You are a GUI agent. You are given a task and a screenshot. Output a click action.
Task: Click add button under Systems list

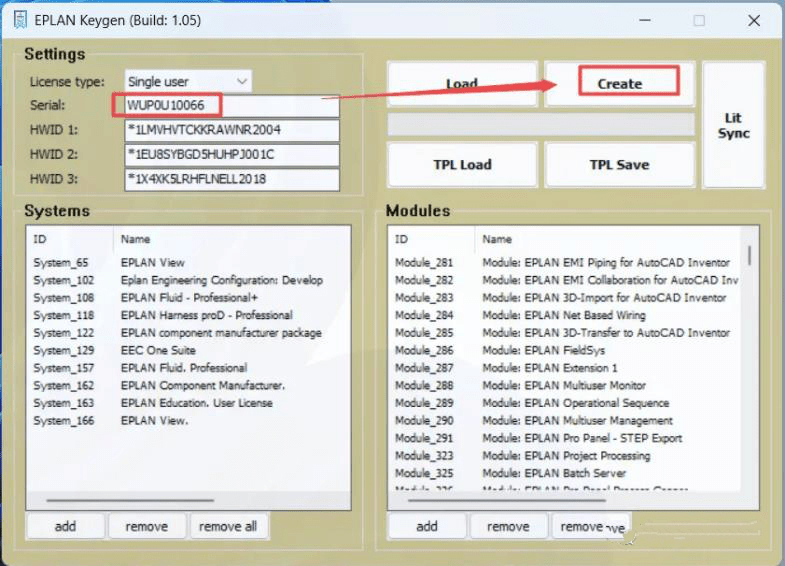coord(66,526)
